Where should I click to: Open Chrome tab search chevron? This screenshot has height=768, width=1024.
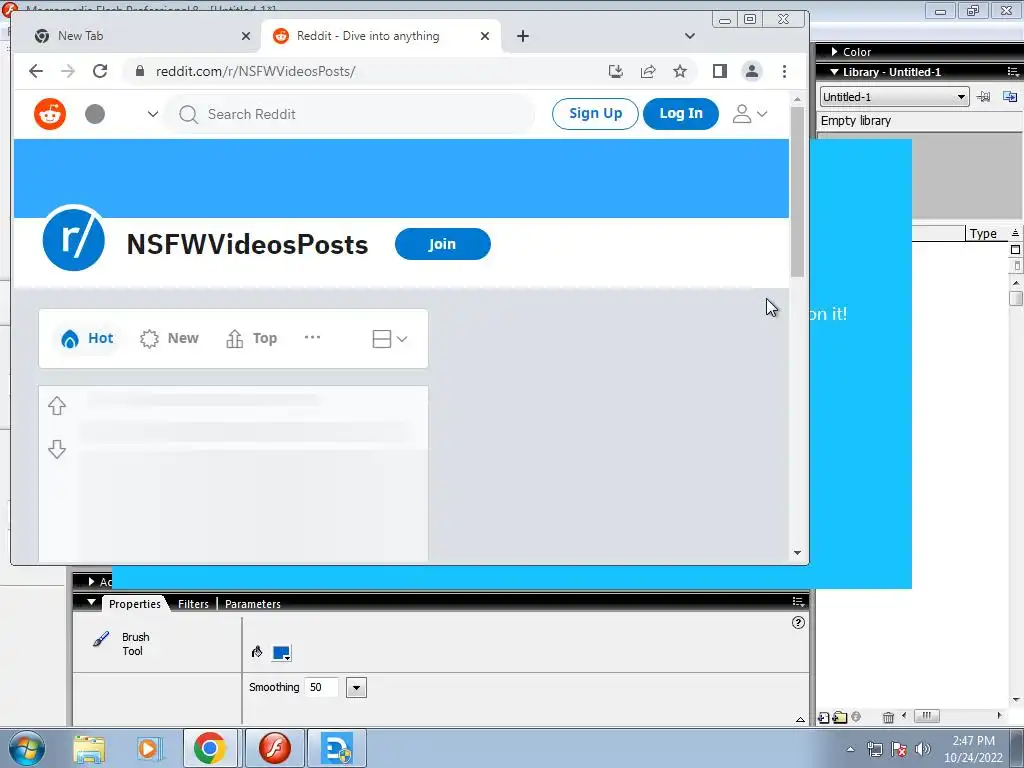click(x=690, y=36)
